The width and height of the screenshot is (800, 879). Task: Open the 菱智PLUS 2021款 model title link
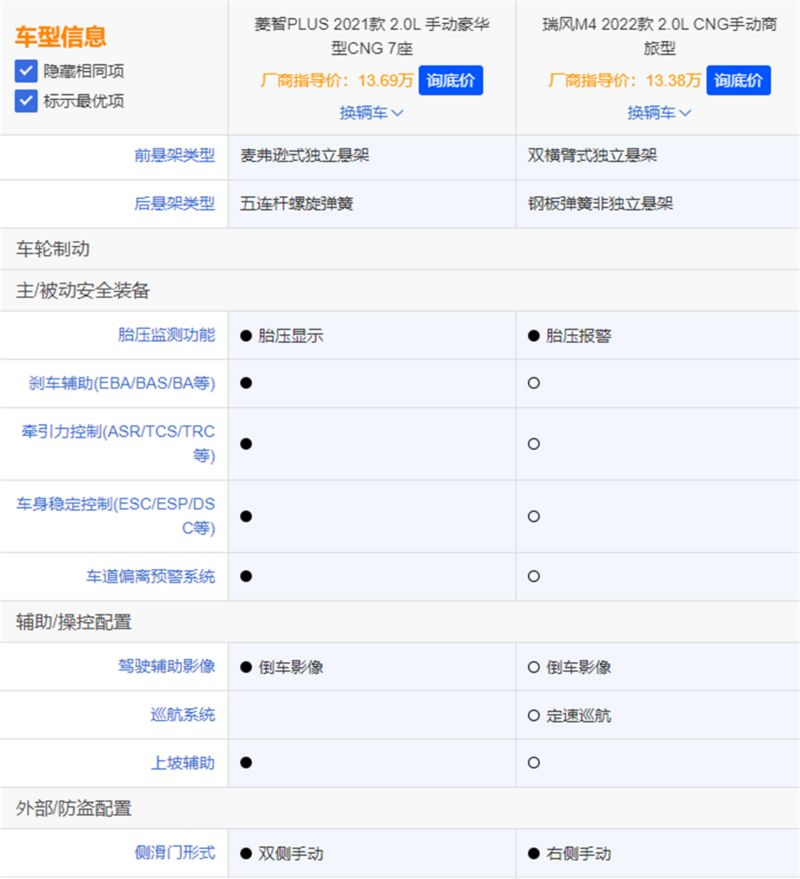372,36
